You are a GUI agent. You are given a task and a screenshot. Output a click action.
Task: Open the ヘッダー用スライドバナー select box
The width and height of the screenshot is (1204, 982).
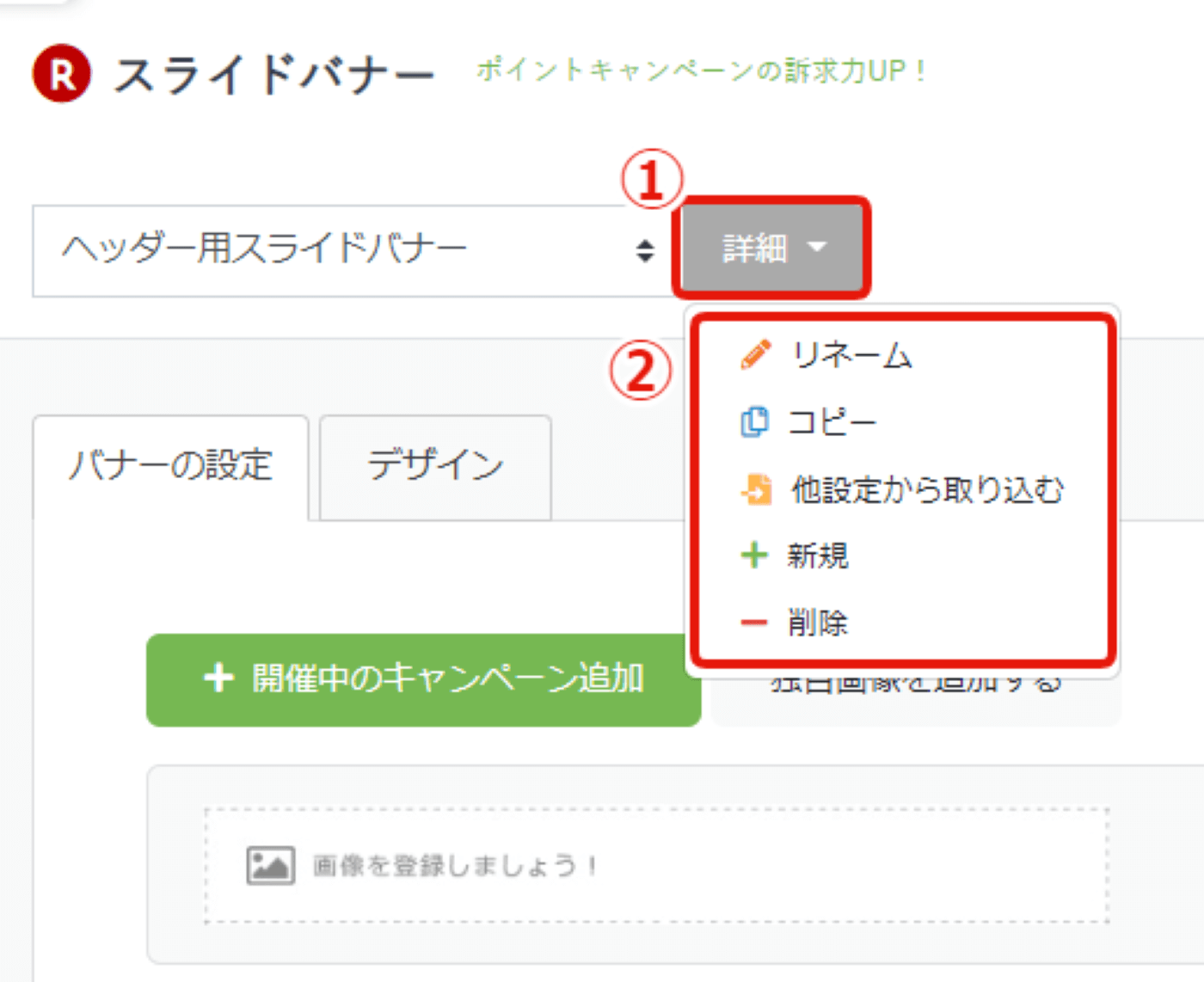coord(353,251)
